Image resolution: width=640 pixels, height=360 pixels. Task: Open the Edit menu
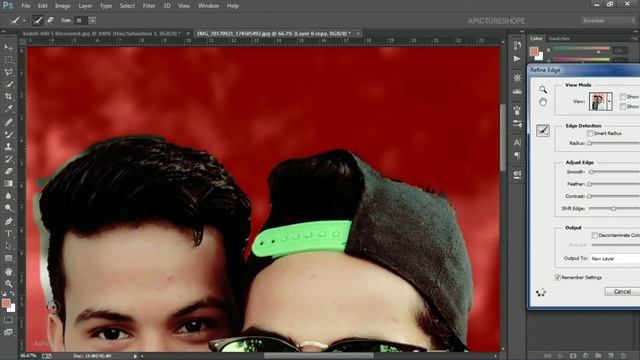[42, 6]
